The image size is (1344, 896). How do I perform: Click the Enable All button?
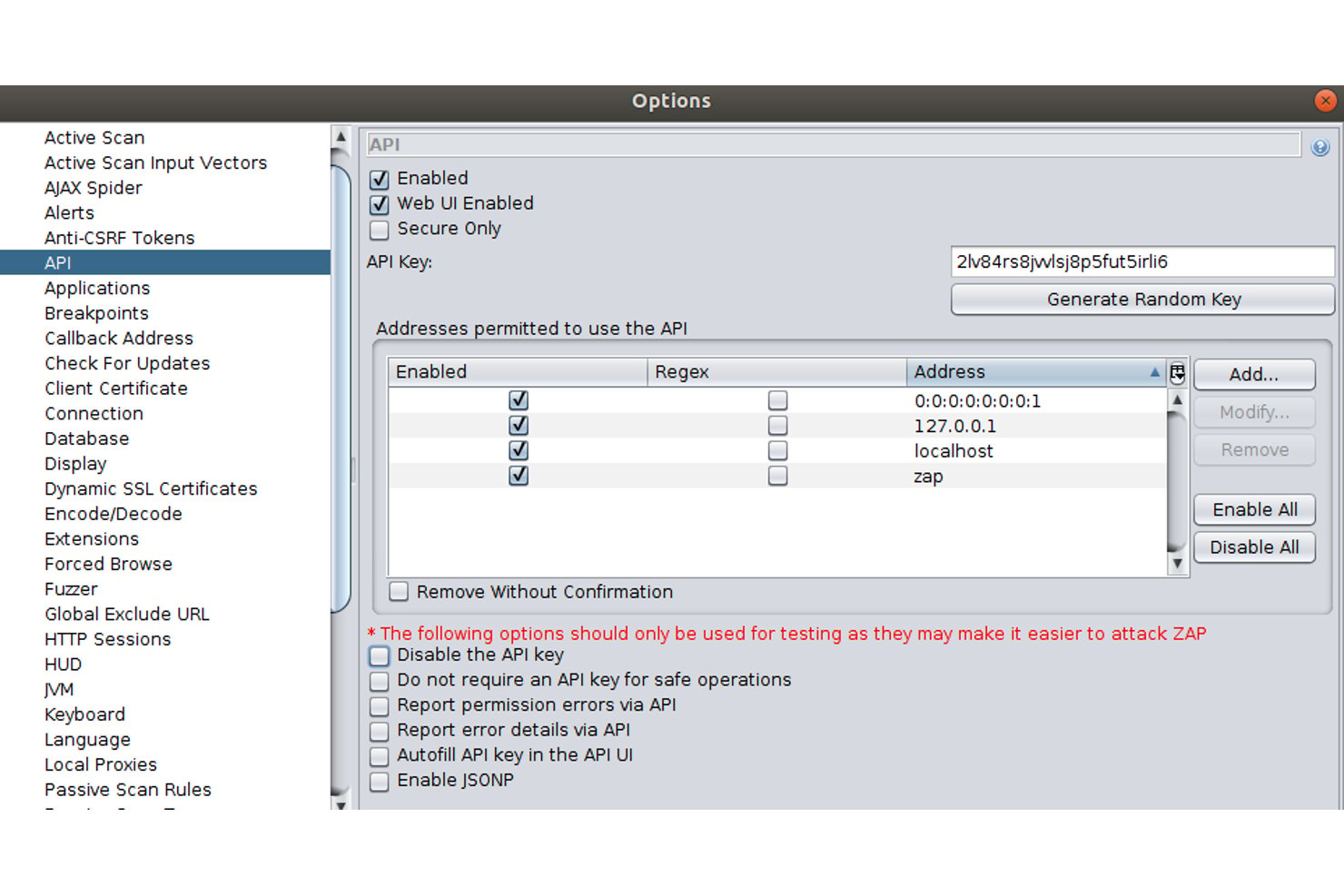click(x=1254, y=510)
